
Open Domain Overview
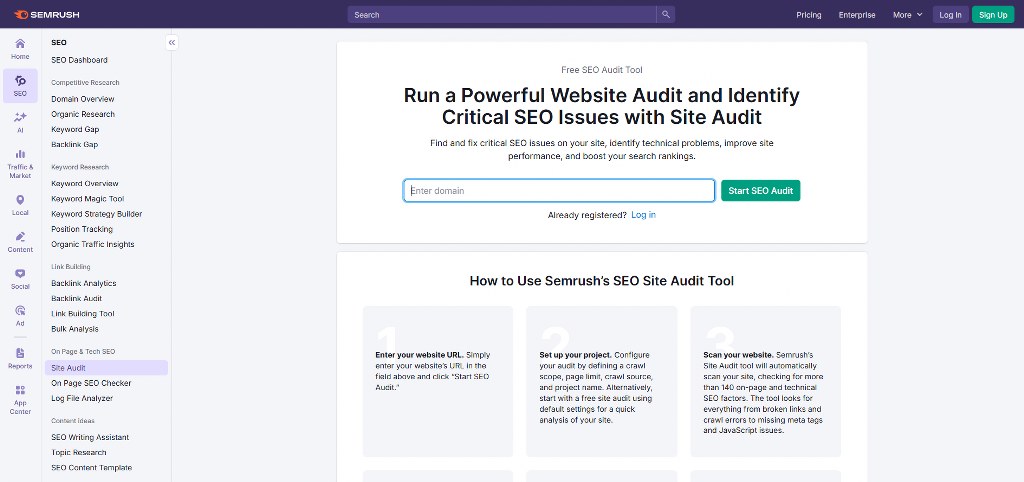(x=82, y=99)
